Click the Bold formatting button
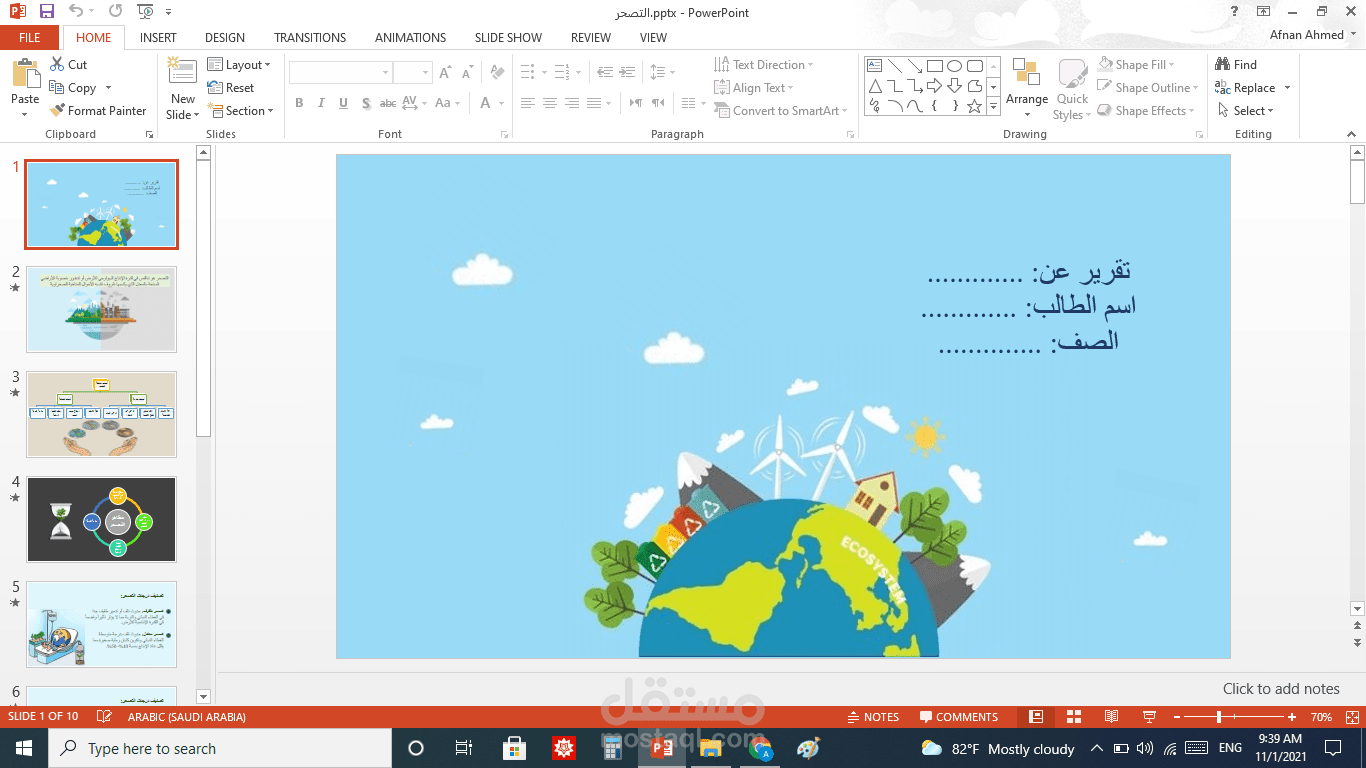Viewport: 1366px width, 768px height. point(299,103)
